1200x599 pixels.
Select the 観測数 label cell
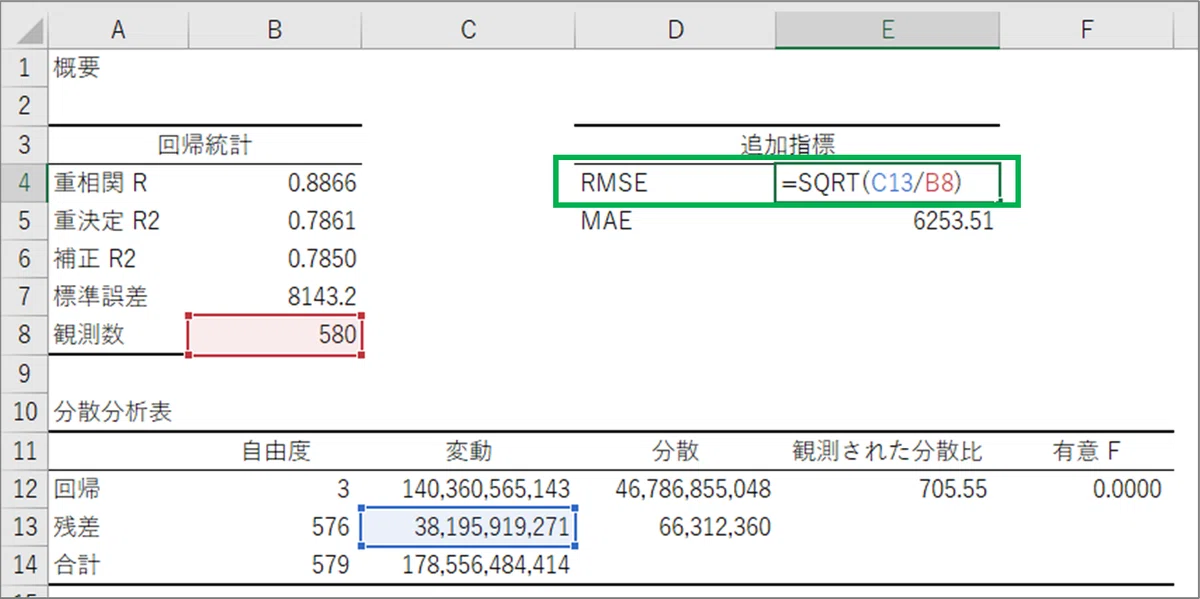tap(117, 334)
